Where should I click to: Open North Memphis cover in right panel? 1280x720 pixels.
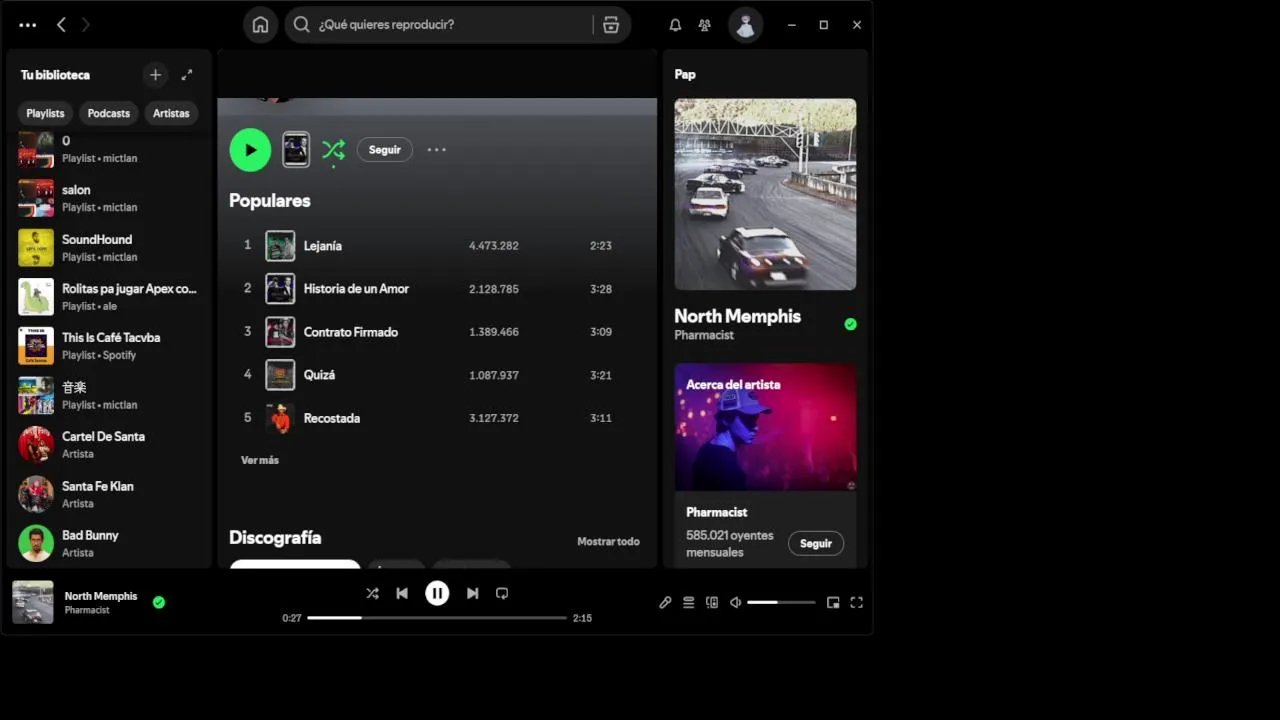[x=765, y=194]
